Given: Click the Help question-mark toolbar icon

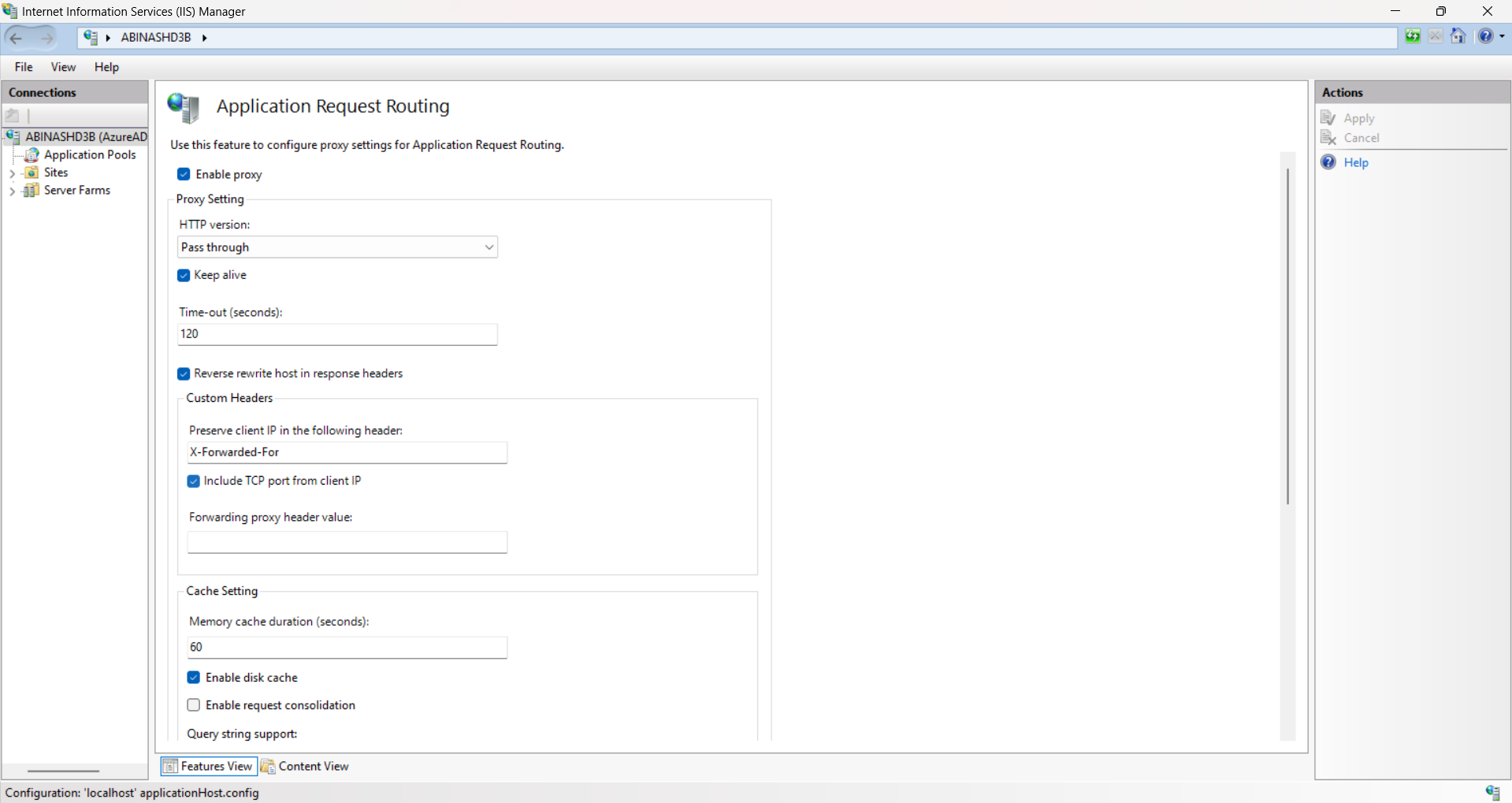Looking at the screenshot, I should (x=1485, y=36).
